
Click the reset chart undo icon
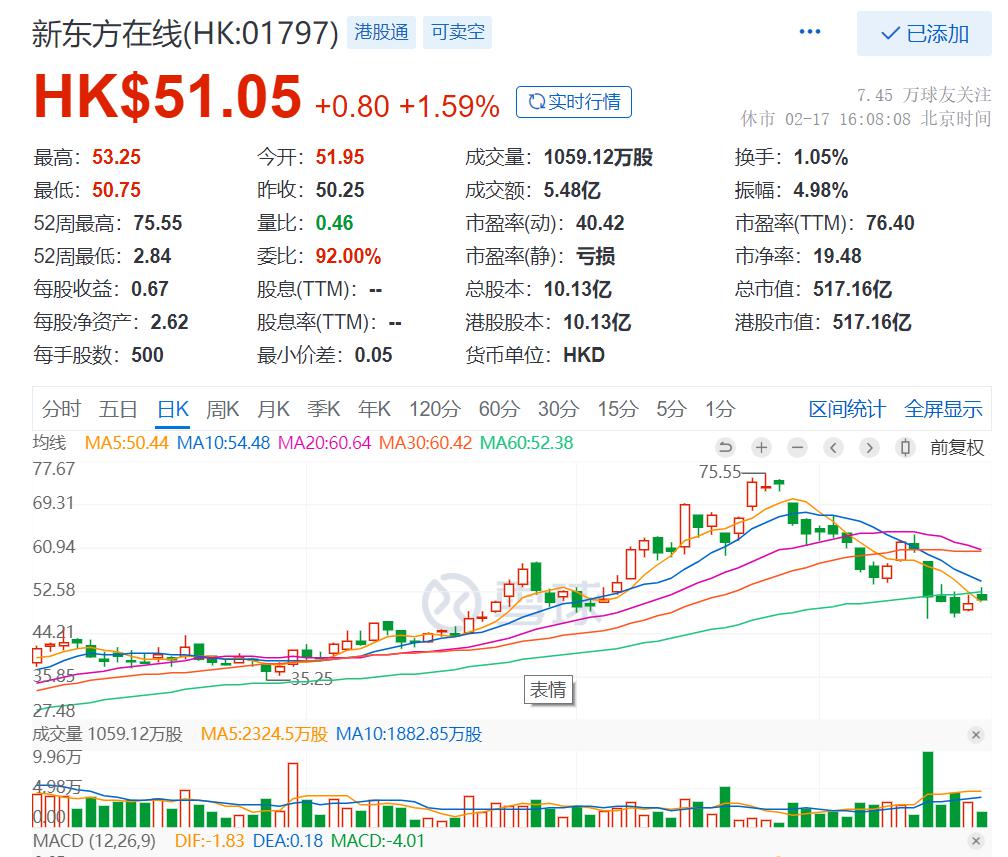point(726,447)
